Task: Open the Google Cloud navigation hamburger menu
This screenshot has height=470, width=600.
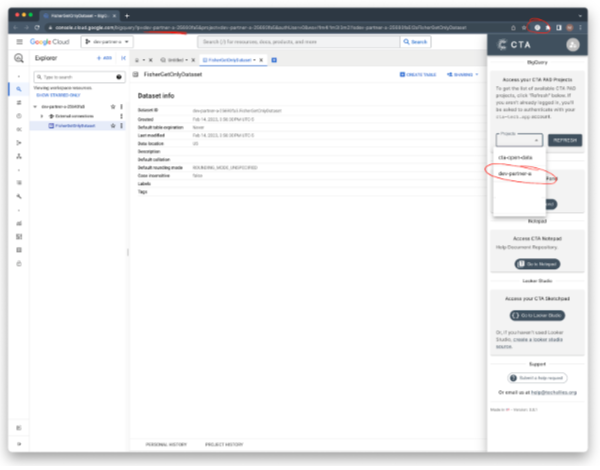Action: click(x=20, y=42)
